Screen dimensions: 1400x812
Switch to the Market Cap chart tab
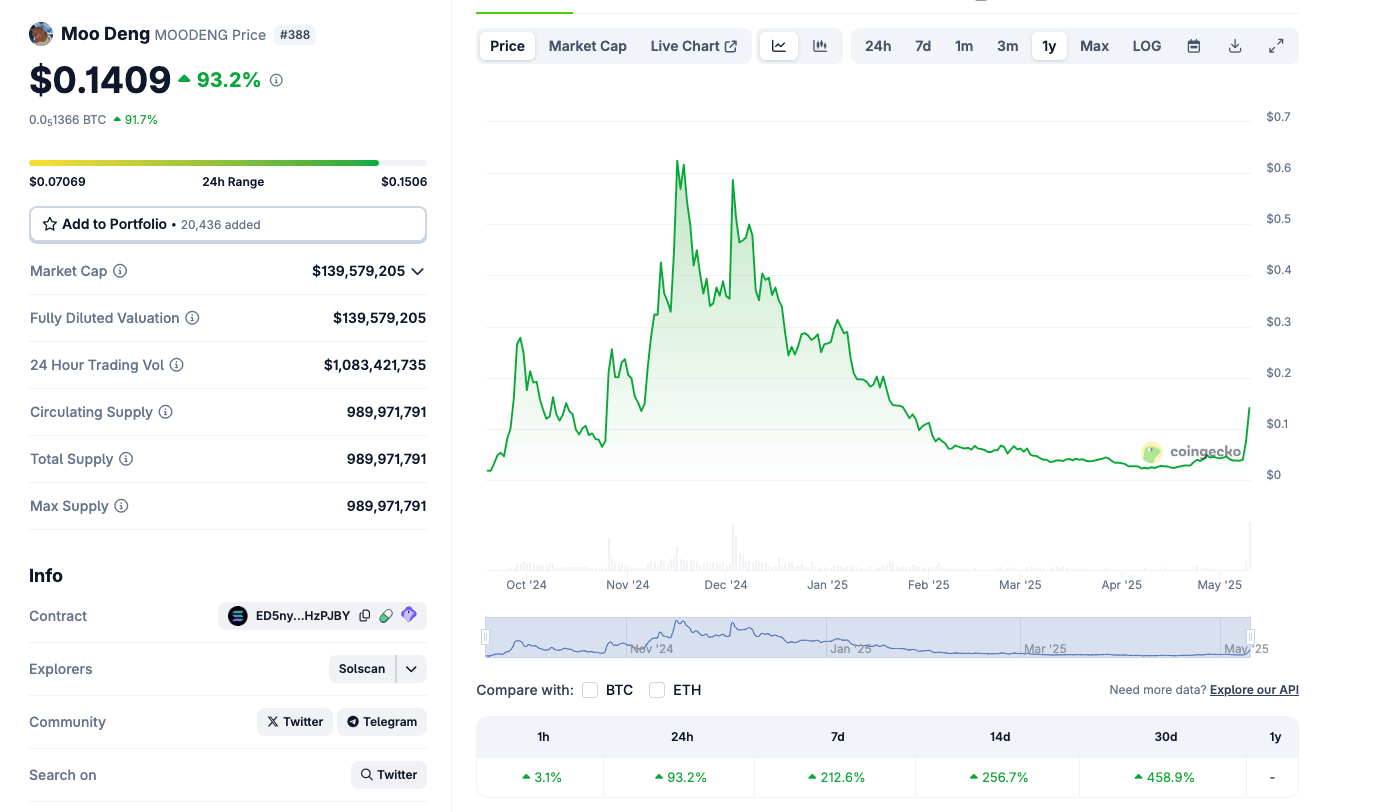click(x=587, y=45)
